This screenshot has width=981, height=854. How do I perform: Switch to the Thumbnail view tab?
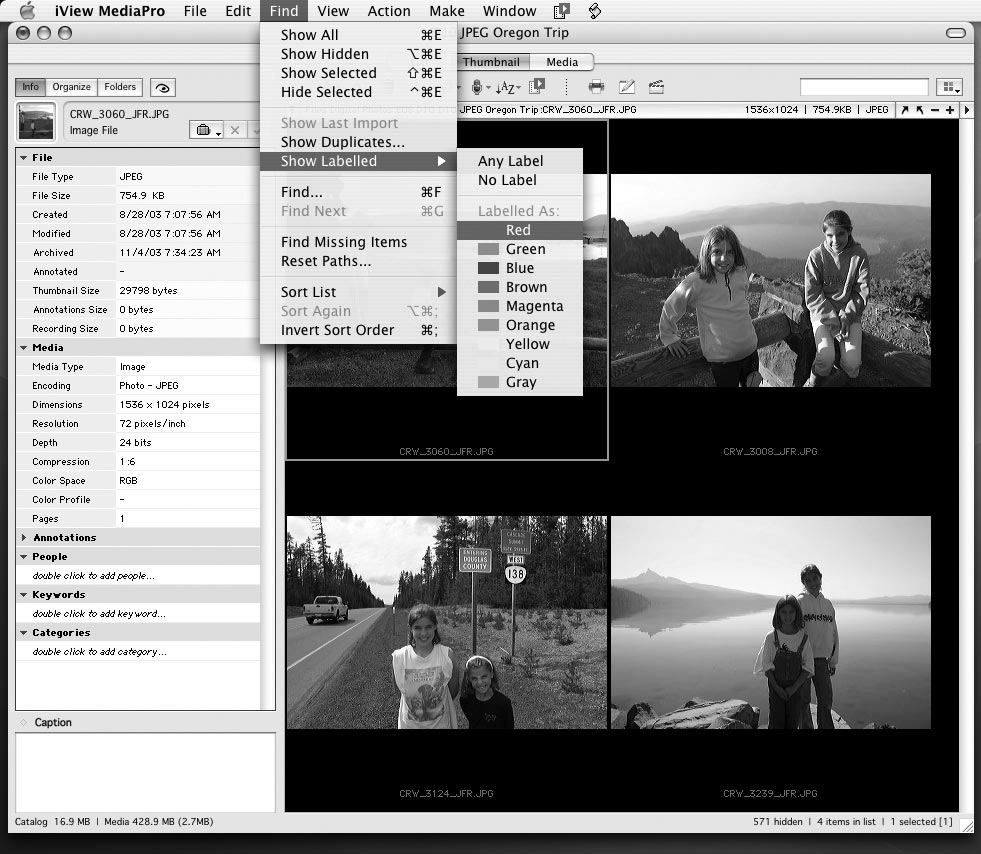492,62
